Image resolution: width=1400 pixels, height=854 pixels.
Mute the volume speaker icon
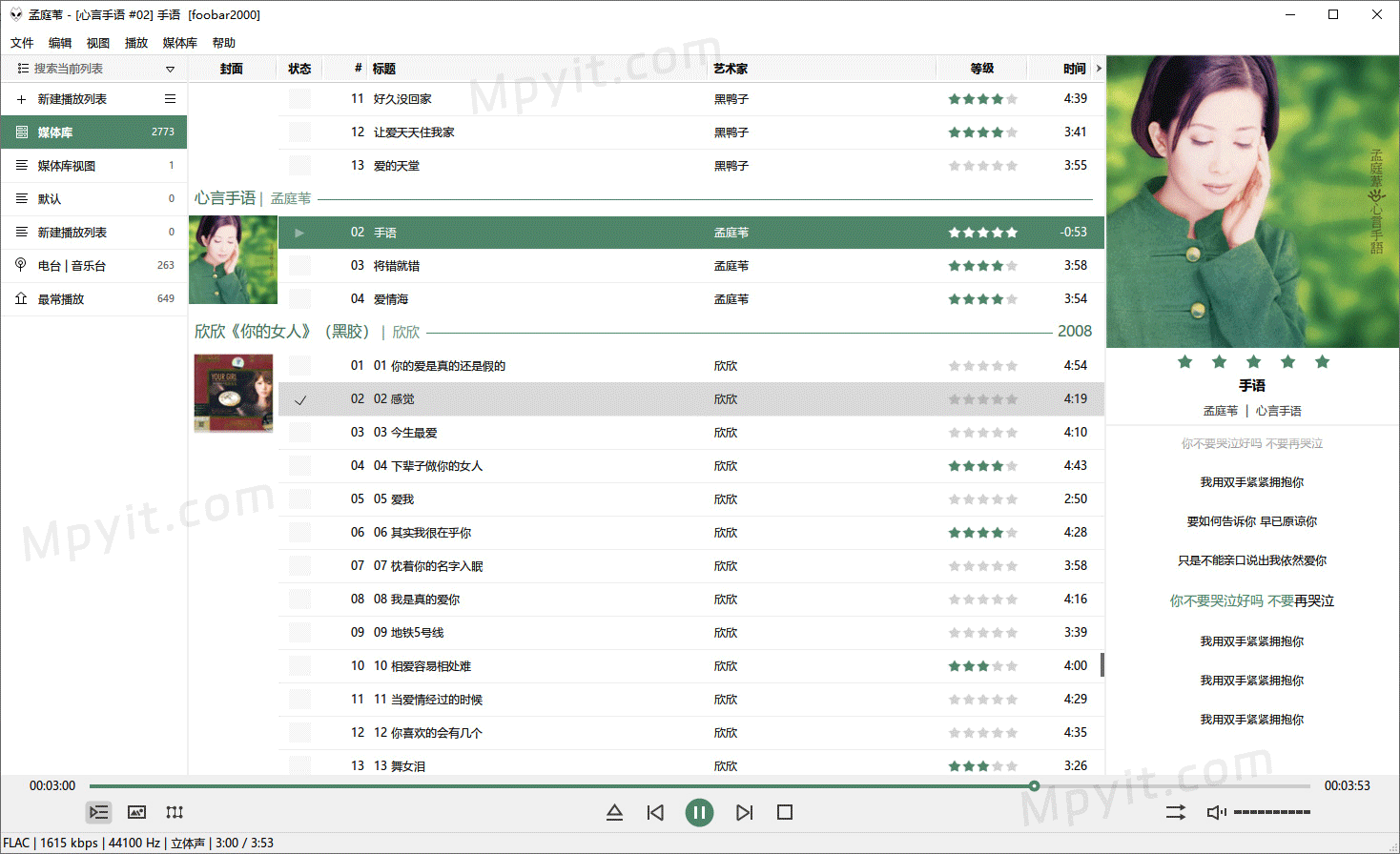pyautogui.click(x=1216, y=812)
